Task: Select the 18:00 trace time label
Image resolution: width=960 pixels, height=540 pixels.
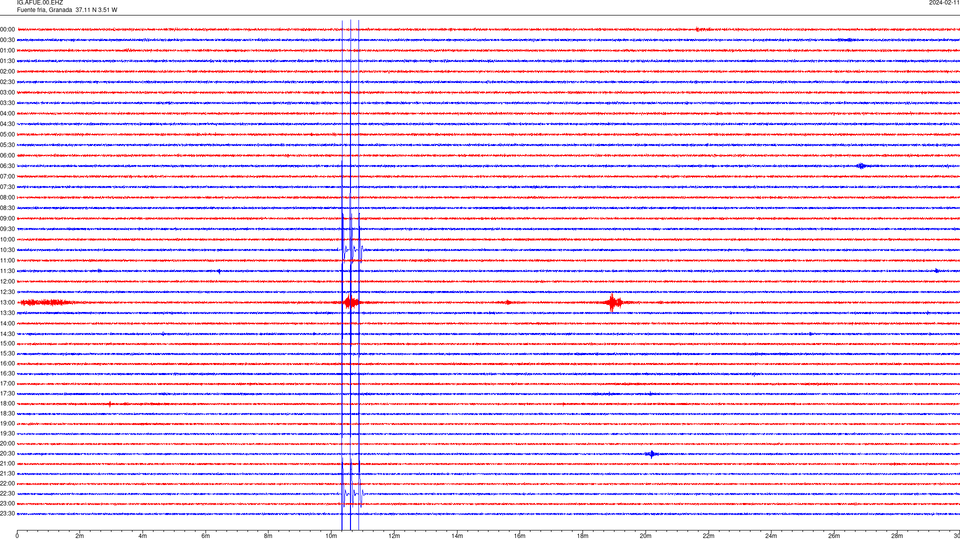Action: (7, 403)
